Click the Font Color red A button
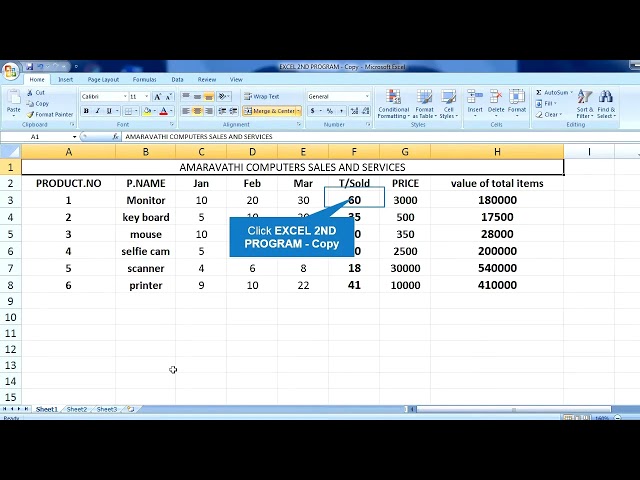Viewport: 640px width, 480px height. 164,111
